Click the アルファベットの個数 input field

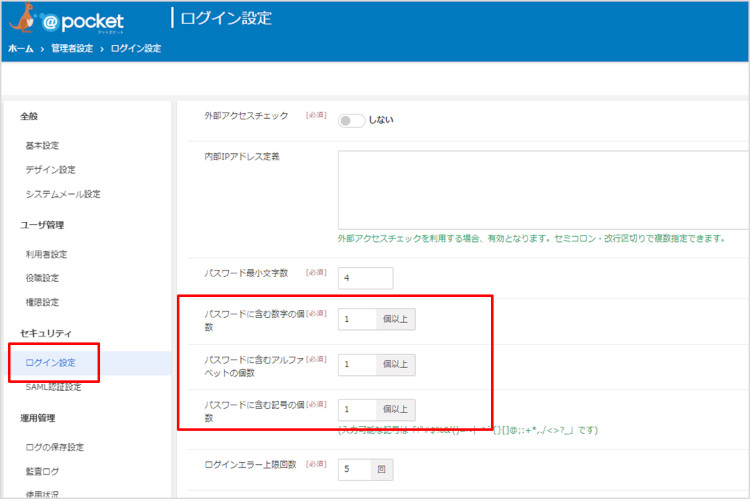pos(357,365)
